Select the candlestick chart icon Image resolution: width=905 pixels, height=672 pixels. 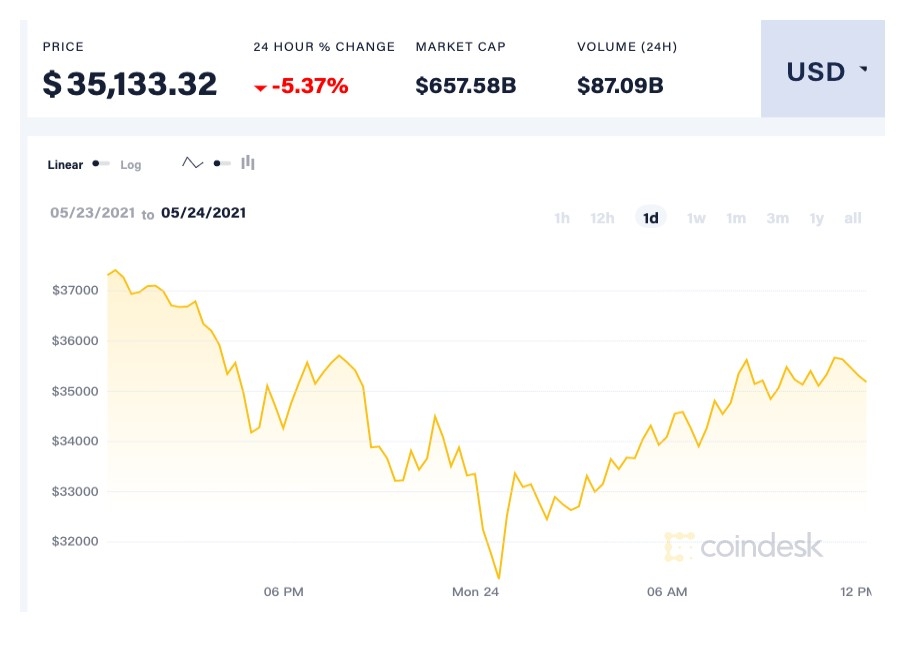(x=248, y=162)
